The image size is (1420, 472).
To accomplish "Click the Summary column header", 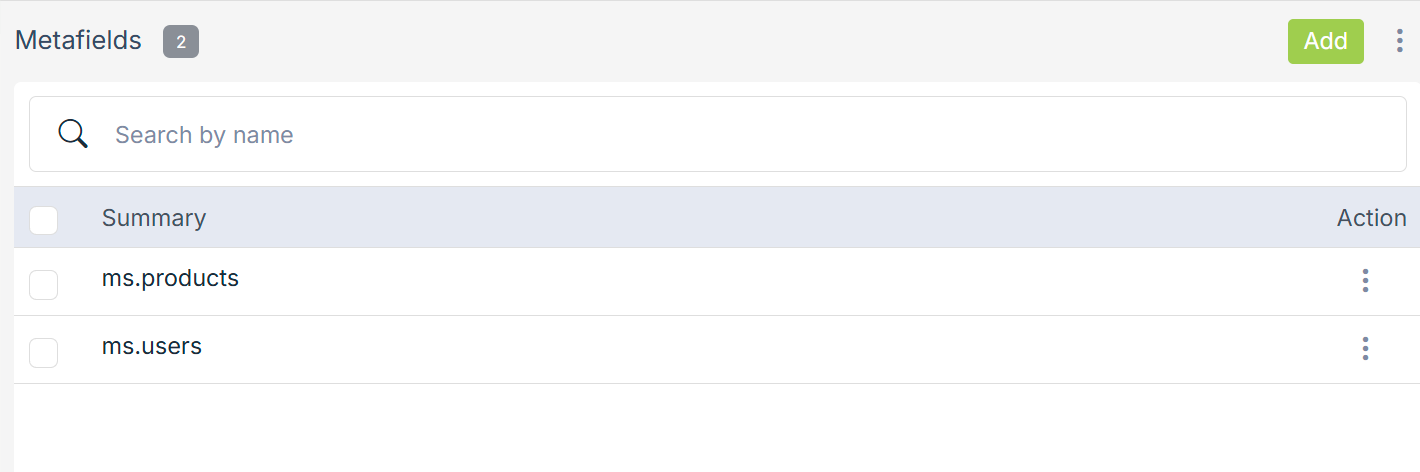I will (x=154, y=218).
